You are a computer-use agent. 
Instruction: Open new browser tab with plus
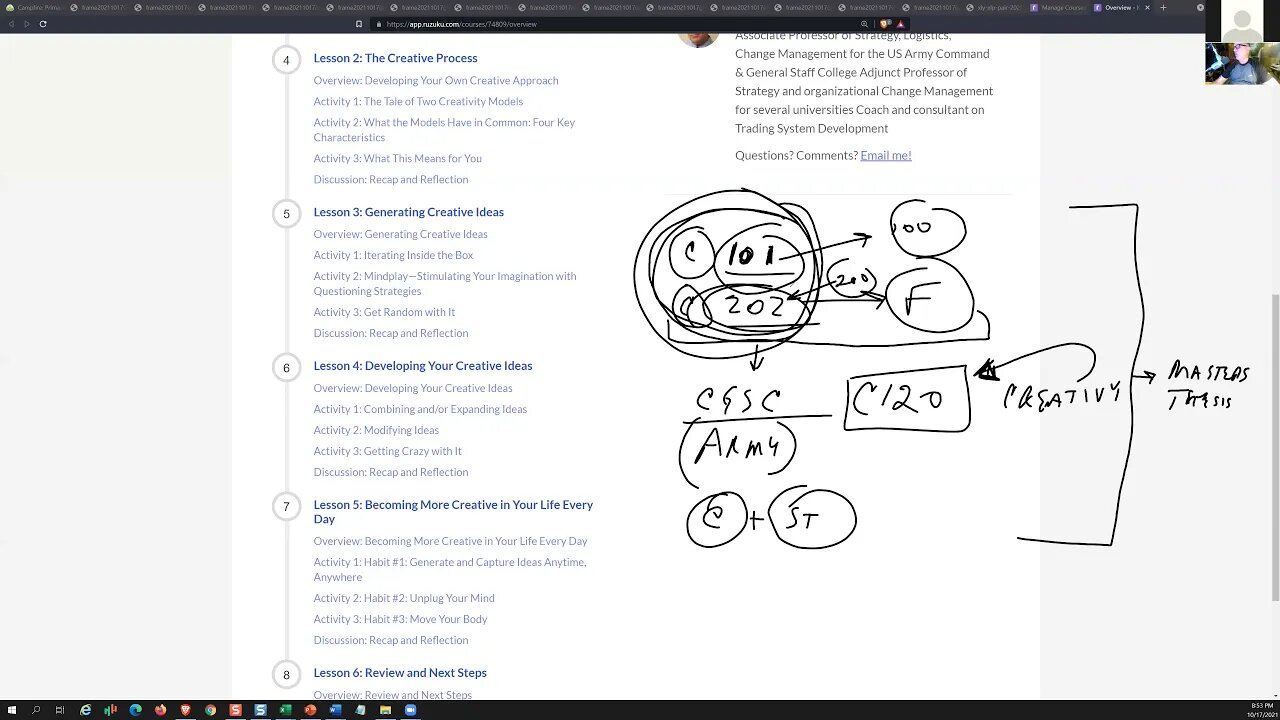coord(1163,8)
